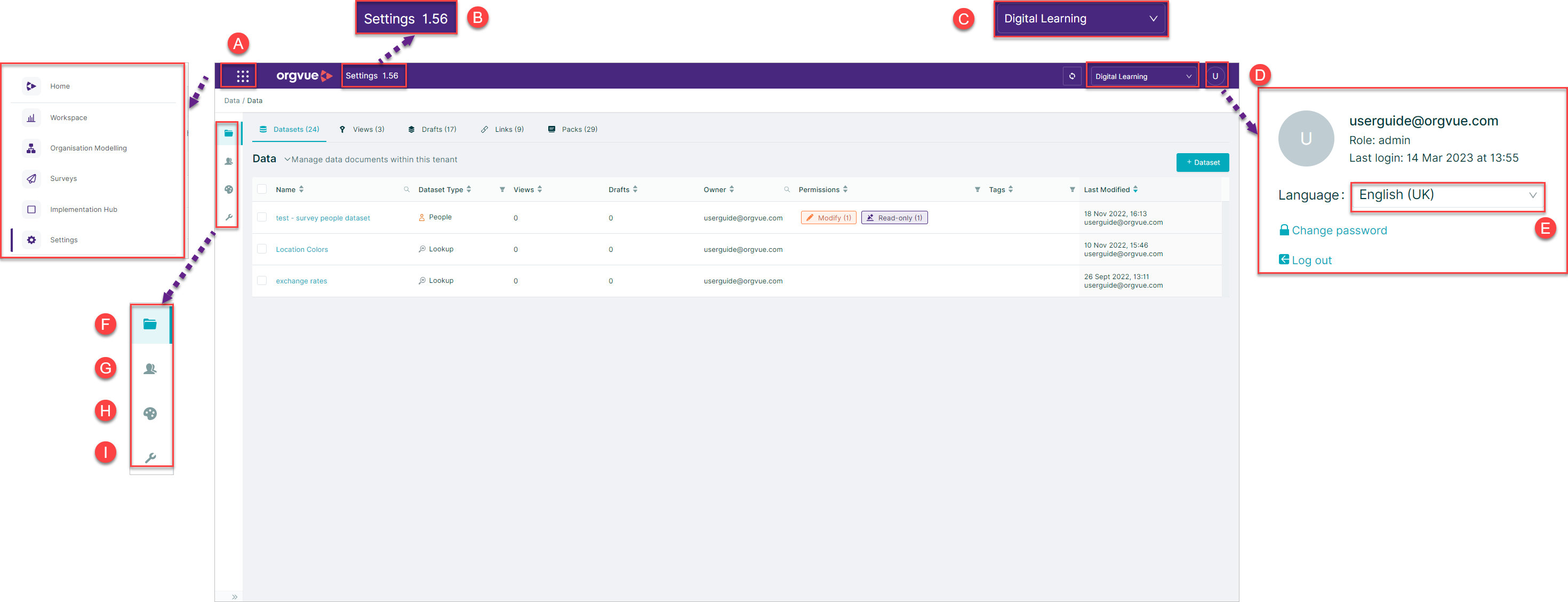
Task: Click the Settings gear in navigation menu
Action: pos(31,240)
